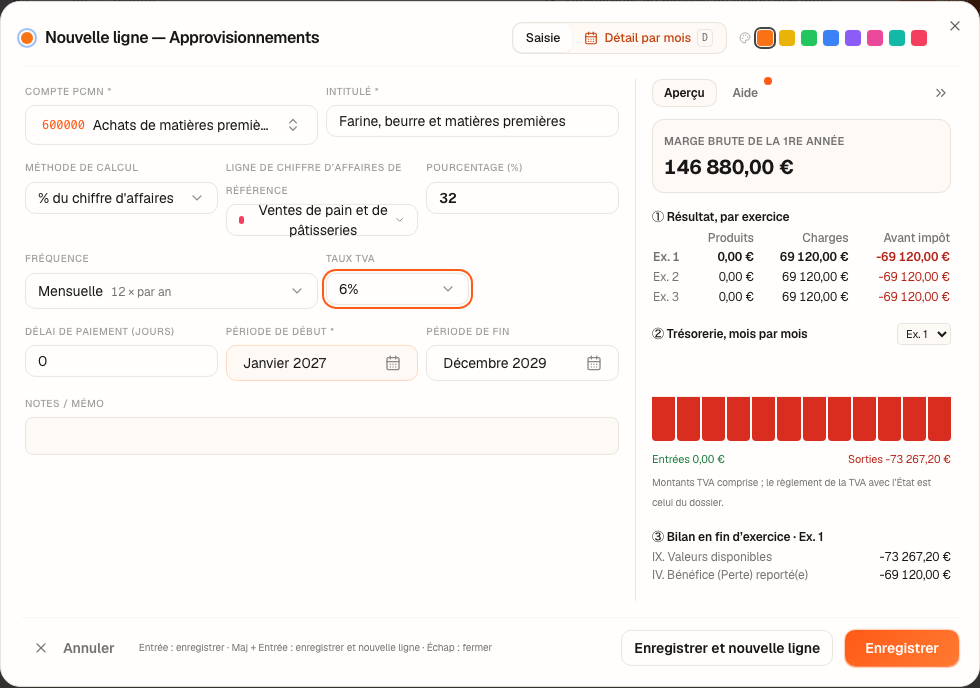Click the Intitulé text field
This screenshot has height=688, width=980.
[472, 121]
